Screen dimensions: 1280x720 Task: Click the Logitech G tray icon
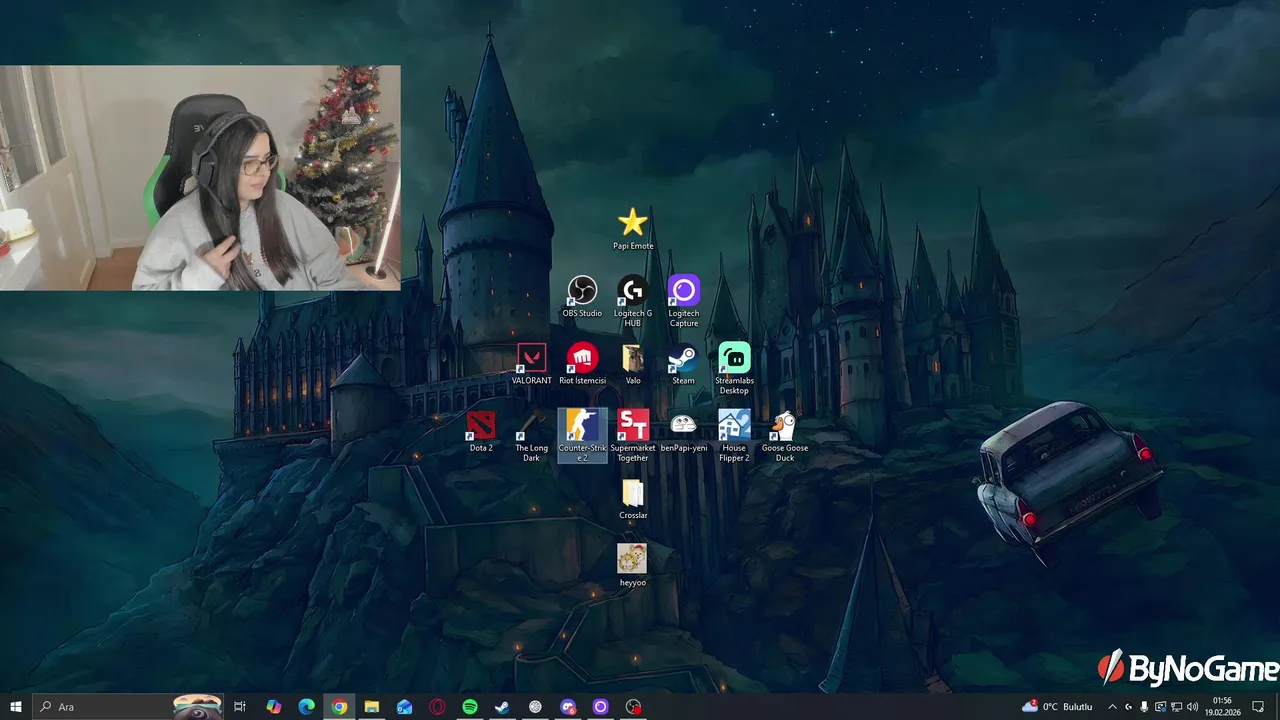tap(1128, 707)
